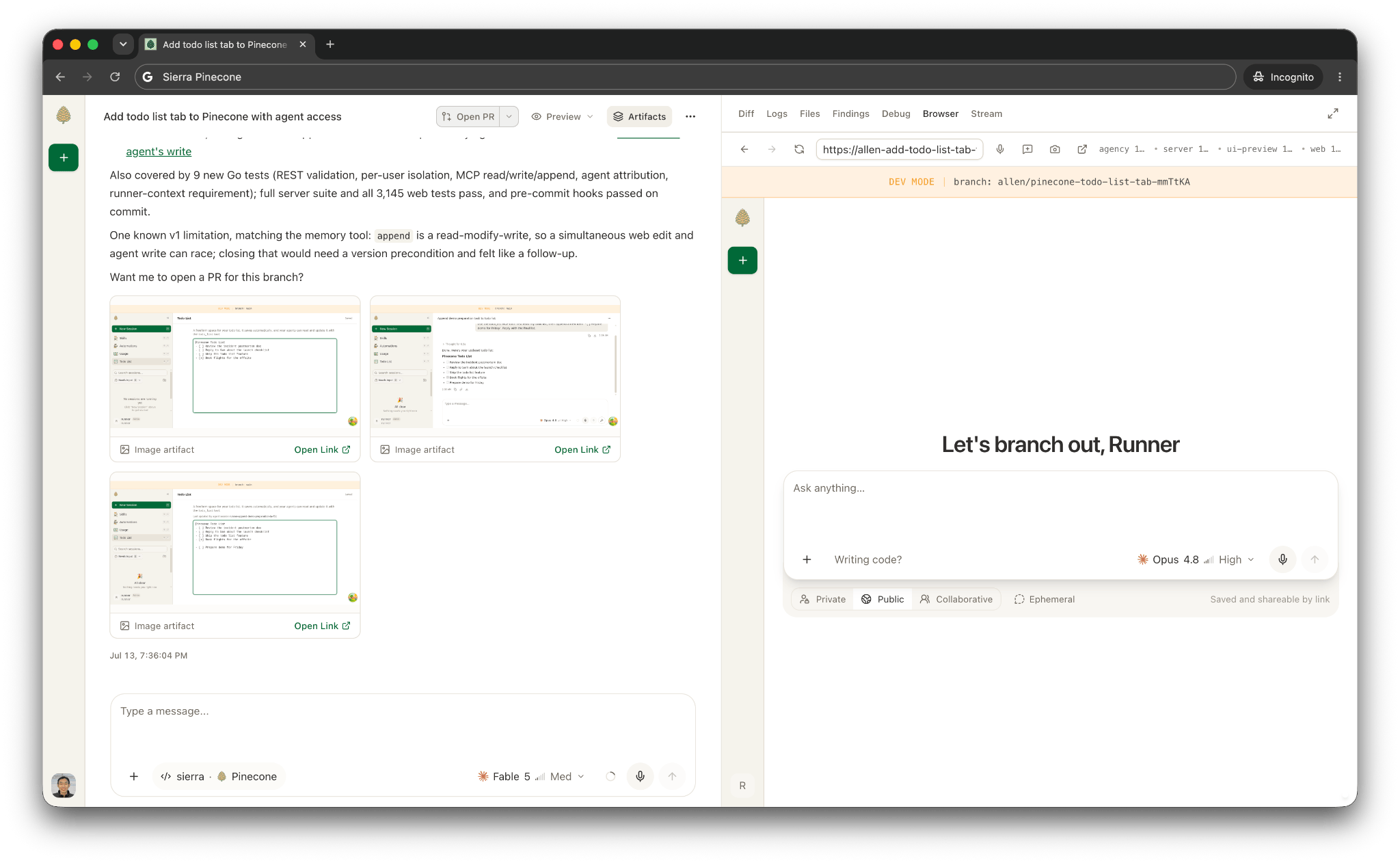Click the microphone icon beside preview URL
1400x863 pixels.
click(1000, 149)
